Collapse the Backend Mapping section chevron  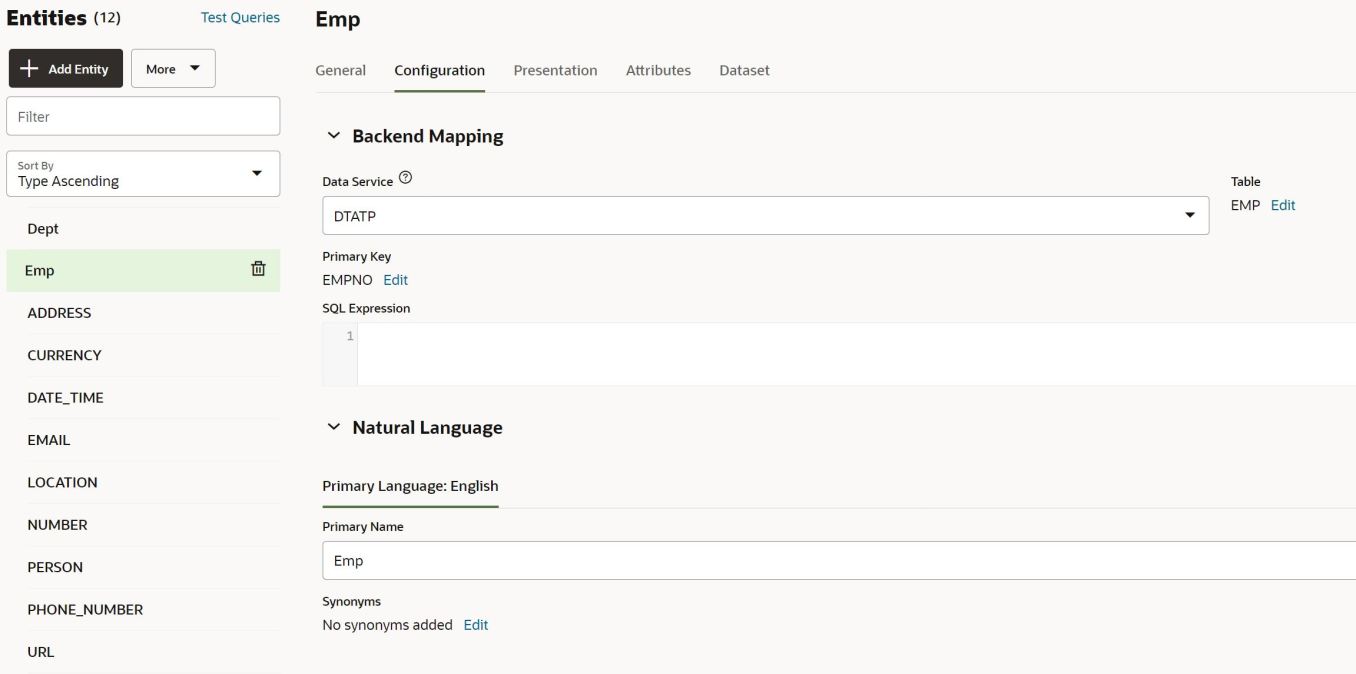334,136
